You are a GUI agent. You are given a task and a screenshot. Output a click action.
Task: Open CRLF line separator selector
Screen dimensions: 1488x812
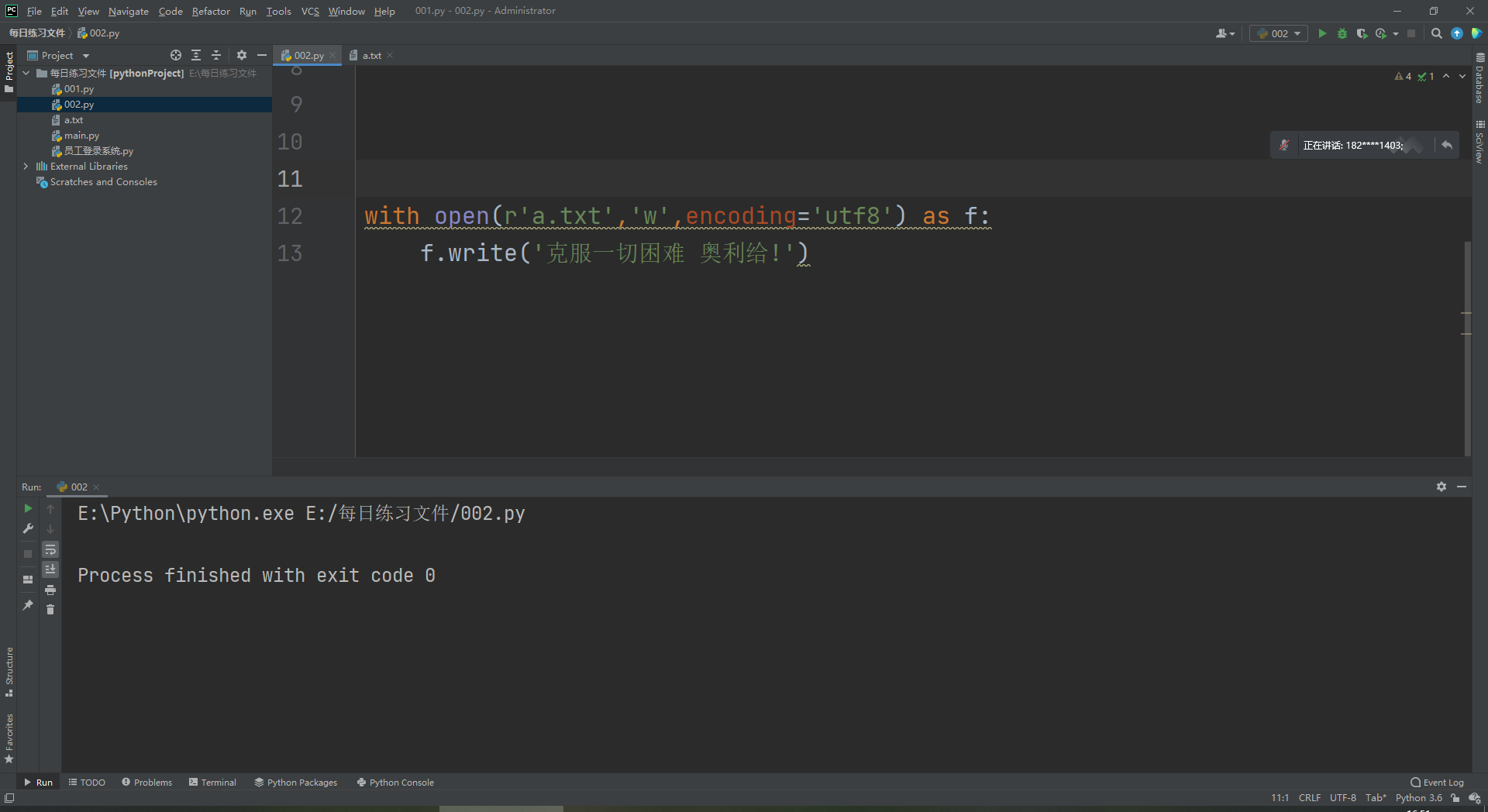1310,798
